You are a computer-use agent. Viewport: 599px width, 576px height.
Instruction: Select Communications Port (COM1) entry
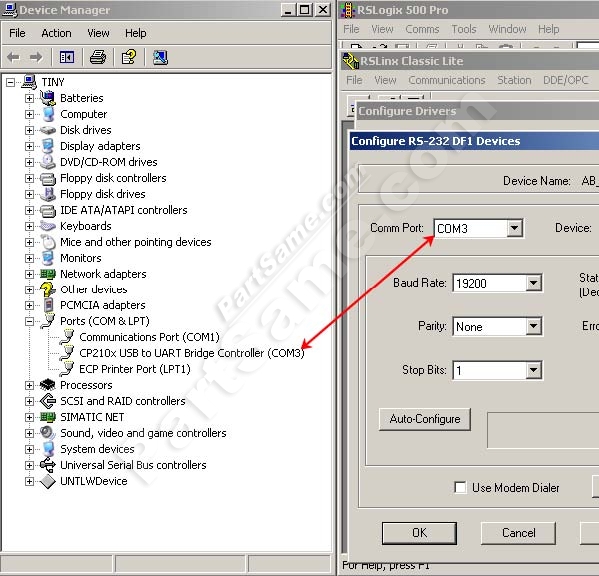click(x=149, y=337)
